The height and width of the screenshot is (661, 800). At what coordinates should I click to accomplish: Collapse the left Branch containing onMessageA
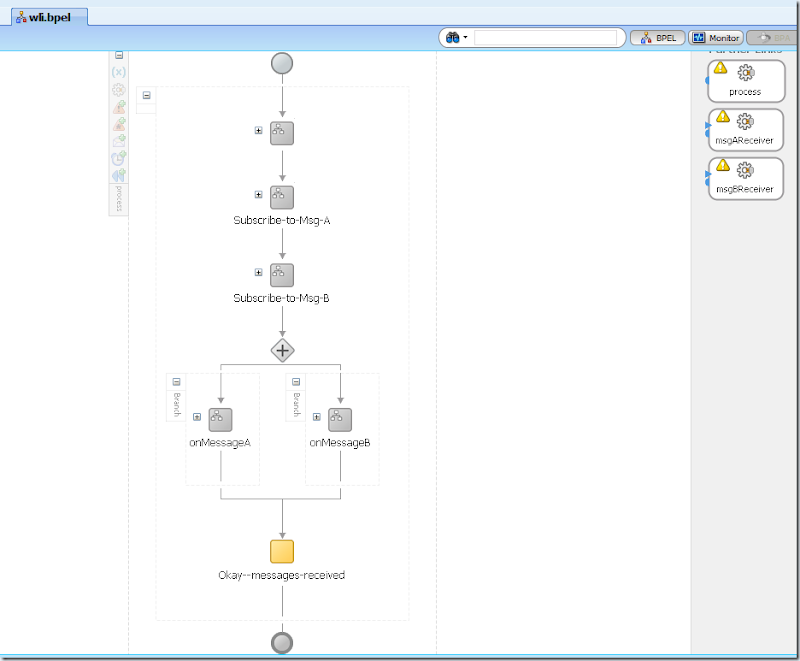pyautogui.click(x=177, y=382)
